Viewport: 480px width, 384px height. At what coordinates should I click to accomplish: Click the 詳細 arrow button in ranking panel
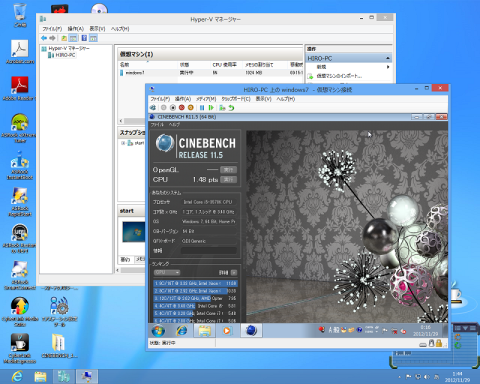(x=234, y=273)
